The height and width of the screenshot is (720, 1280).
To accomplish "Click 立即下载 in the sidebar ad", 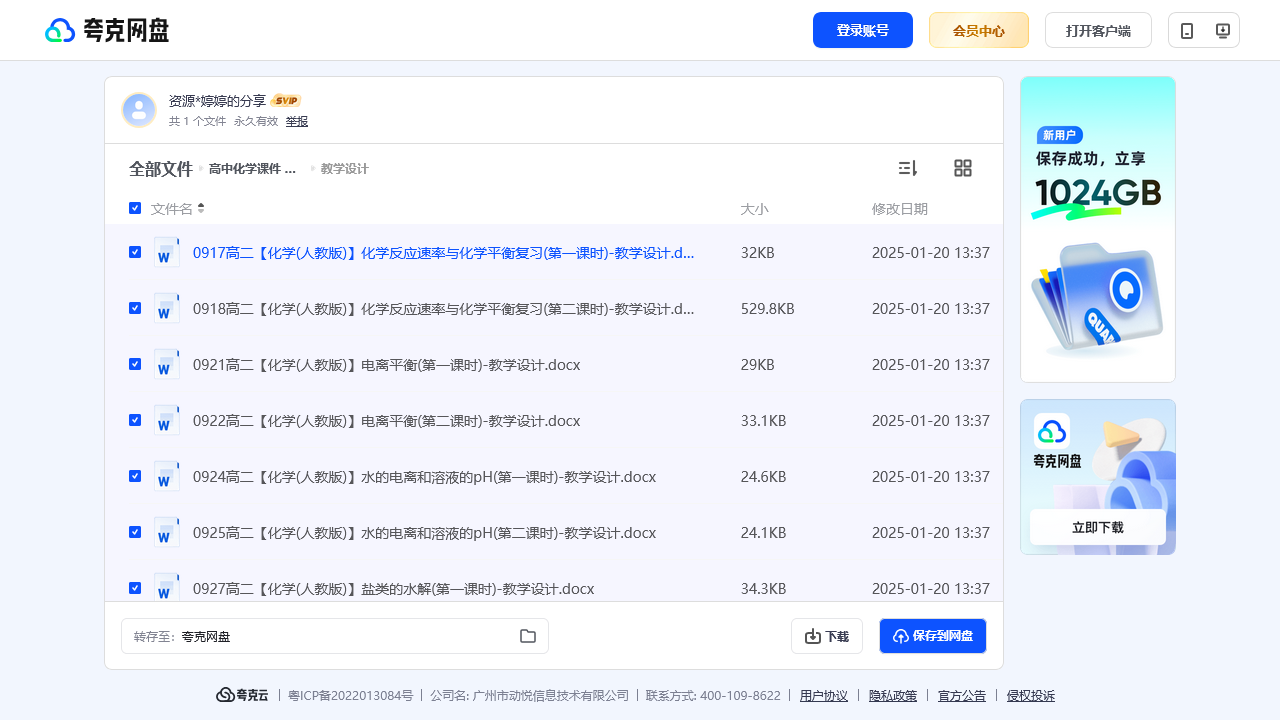I will (1098, 527).
